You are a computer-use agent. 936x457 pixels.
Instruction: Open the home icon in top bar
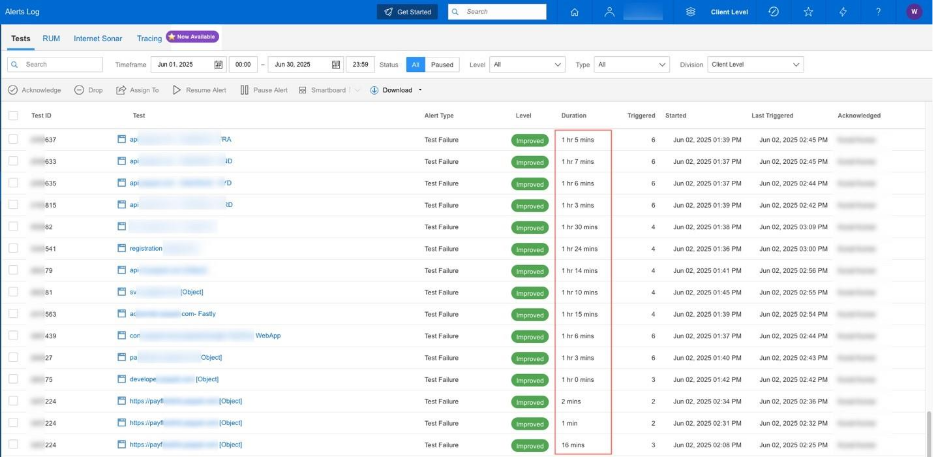pyautogui.click(x=574, y=12)
